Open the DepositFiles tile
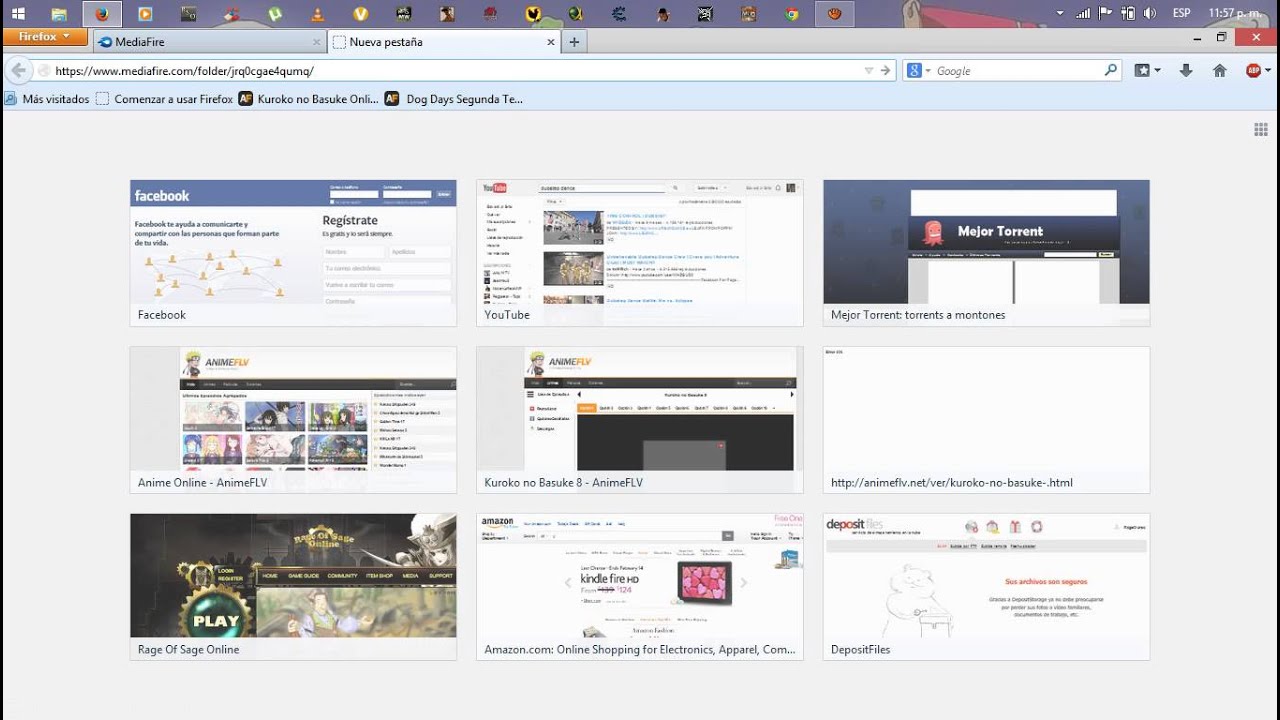This screenshot has width=1280, height=720. coord(986,587)
